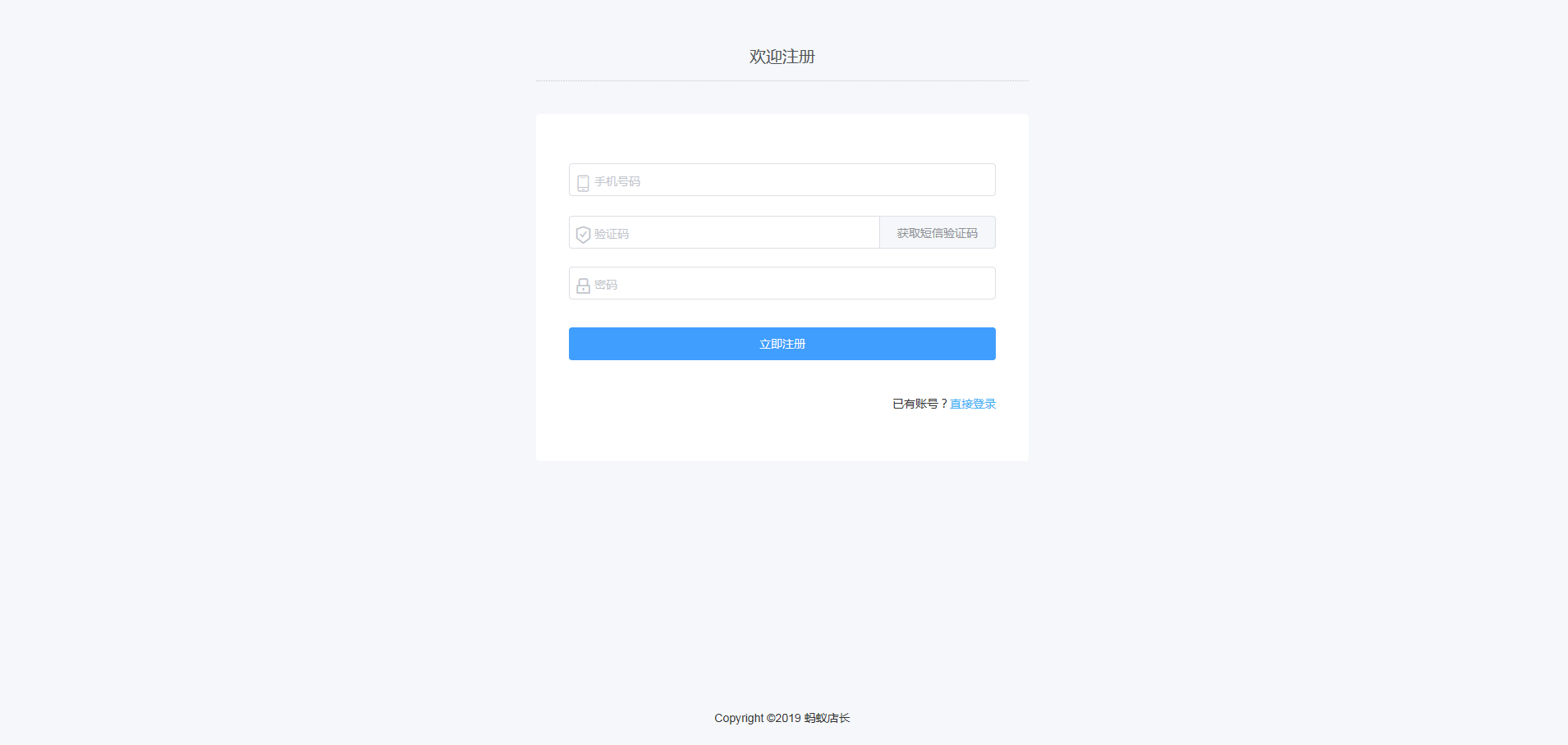Open the 直接登录 login link

(973, 404)
